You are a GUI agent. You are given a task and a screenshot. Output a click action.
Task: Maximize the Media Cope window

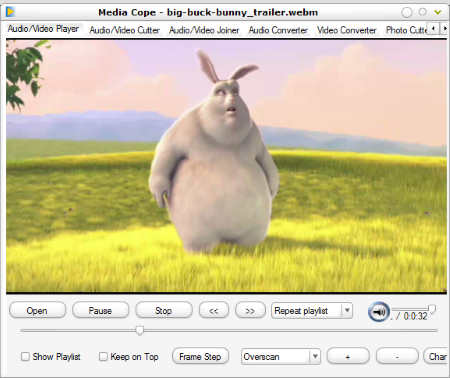422,12
